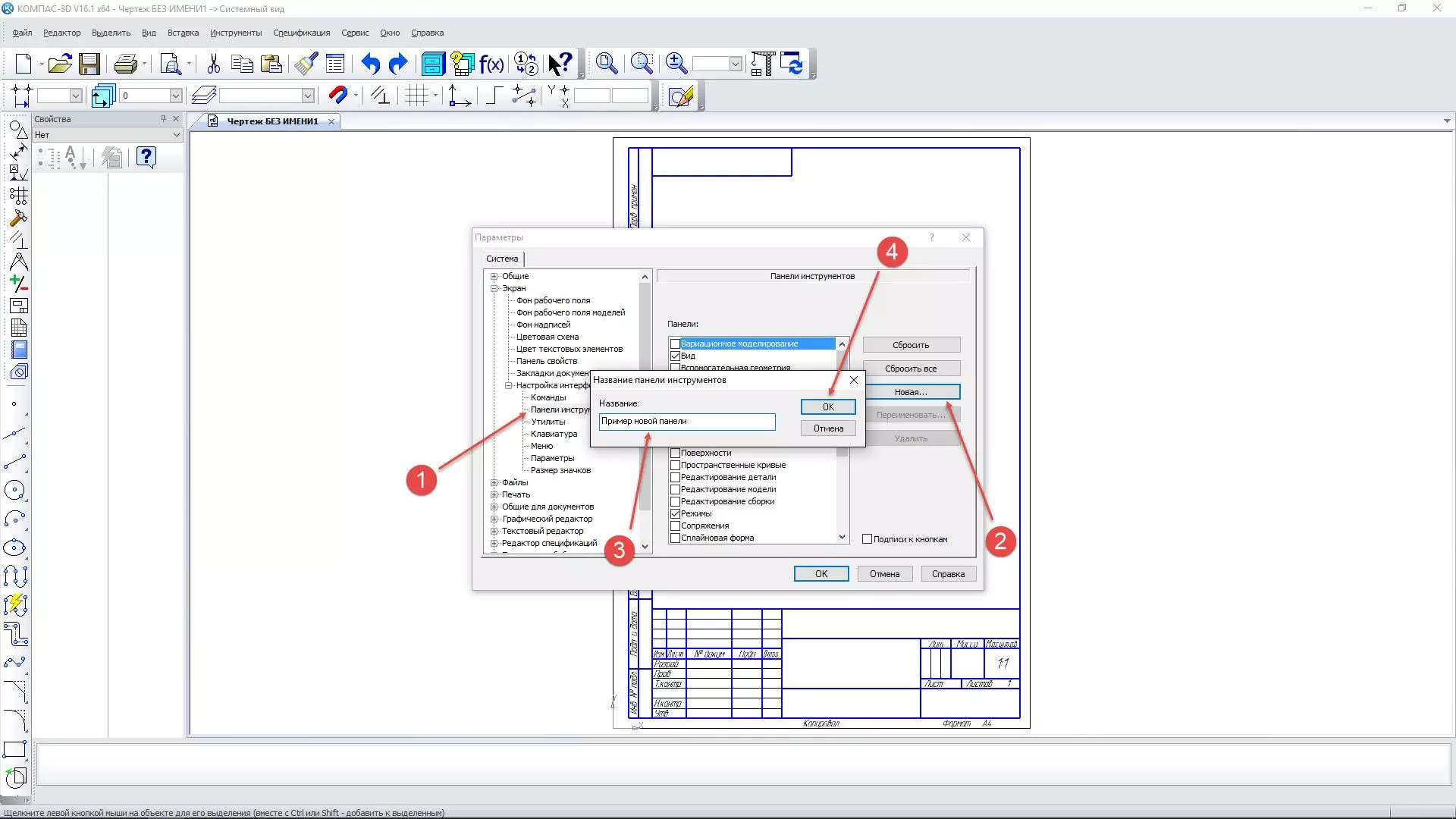Switch to Чертеж БЕЗ ИМЕНИ1 document tab
Image resolution: width=1456 pixels, height=819 pixels.
[272, 121]
